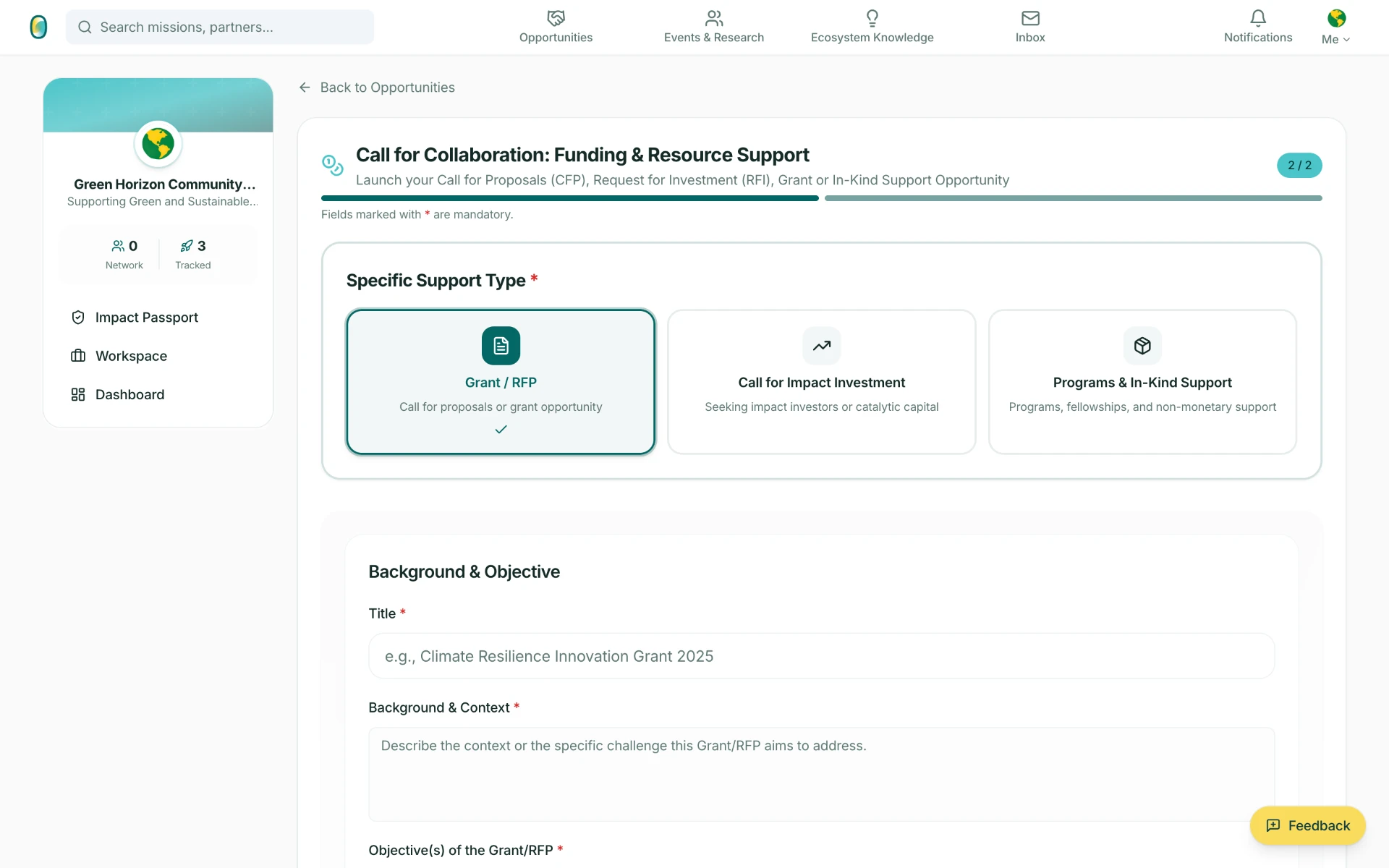The image size is (1389, 868).
Task: Click second step progress bar segment
Action: [1074, 198]
